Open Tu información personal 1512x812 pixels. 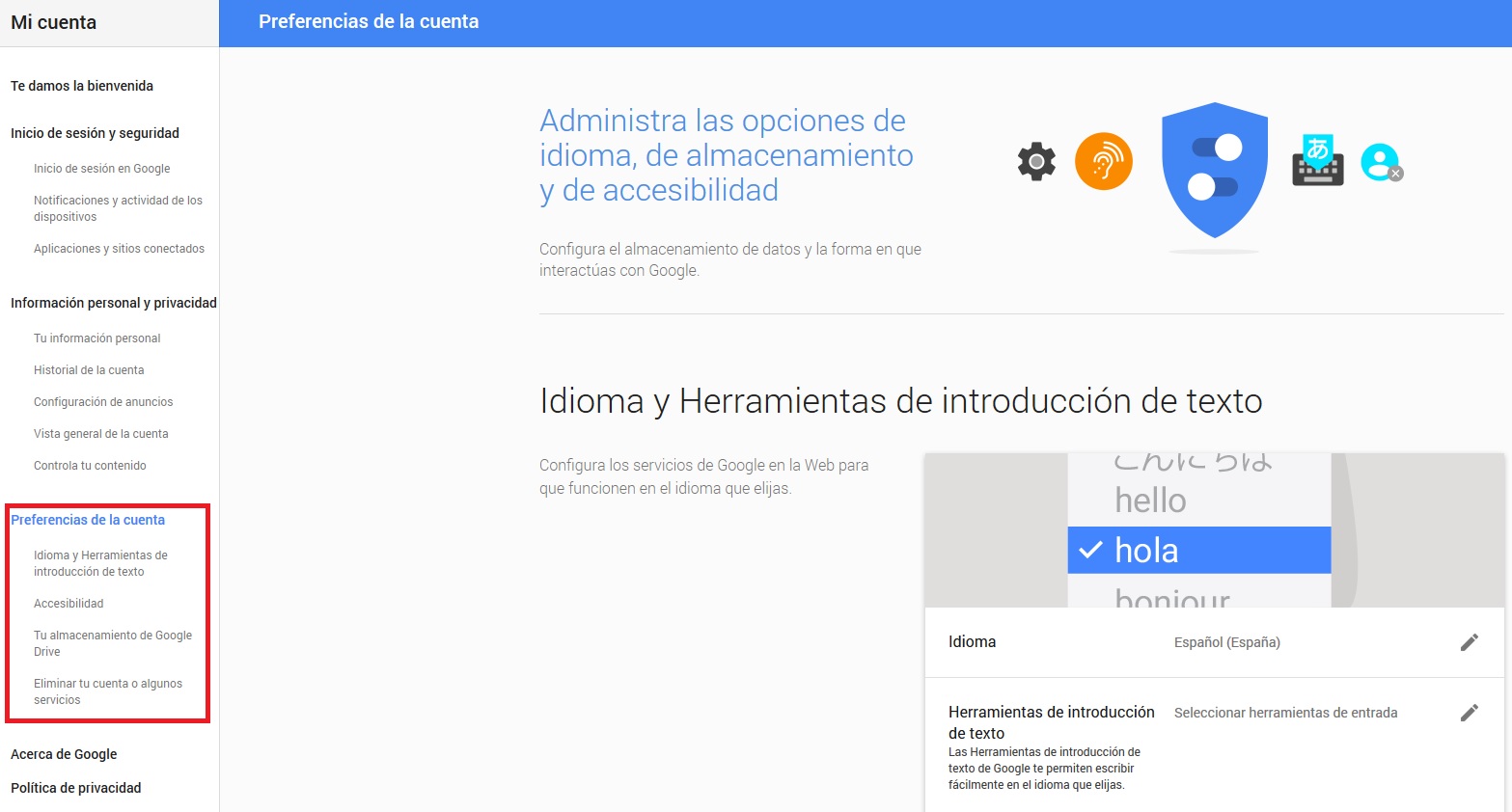pos(96,338)
